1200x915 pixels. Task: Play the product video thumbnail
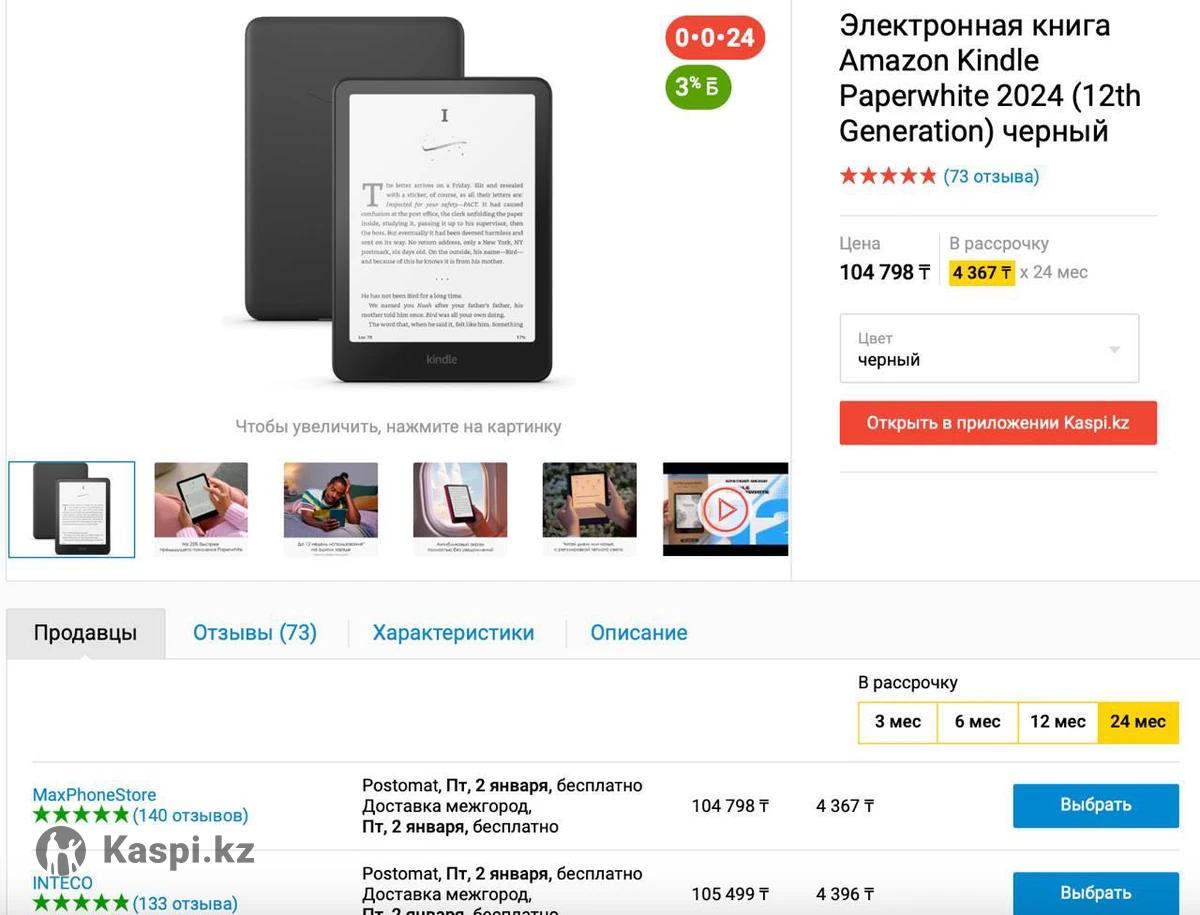[725, 509]
